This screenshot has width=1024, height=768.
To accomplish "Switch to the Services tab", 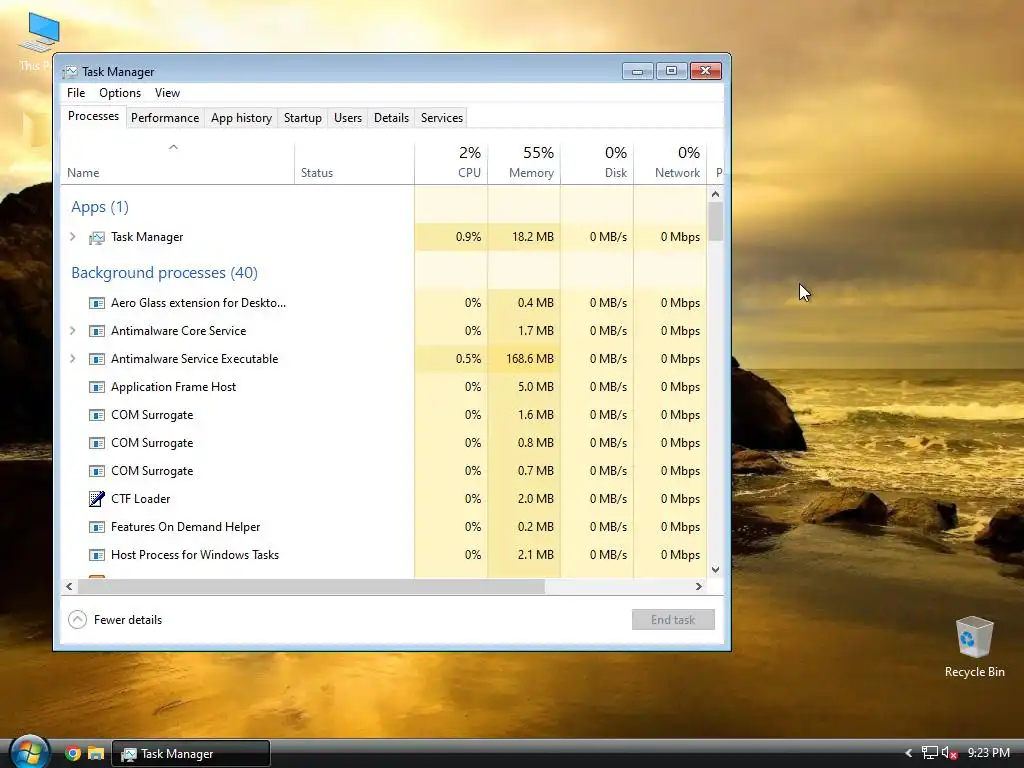I will pos(441,118).
